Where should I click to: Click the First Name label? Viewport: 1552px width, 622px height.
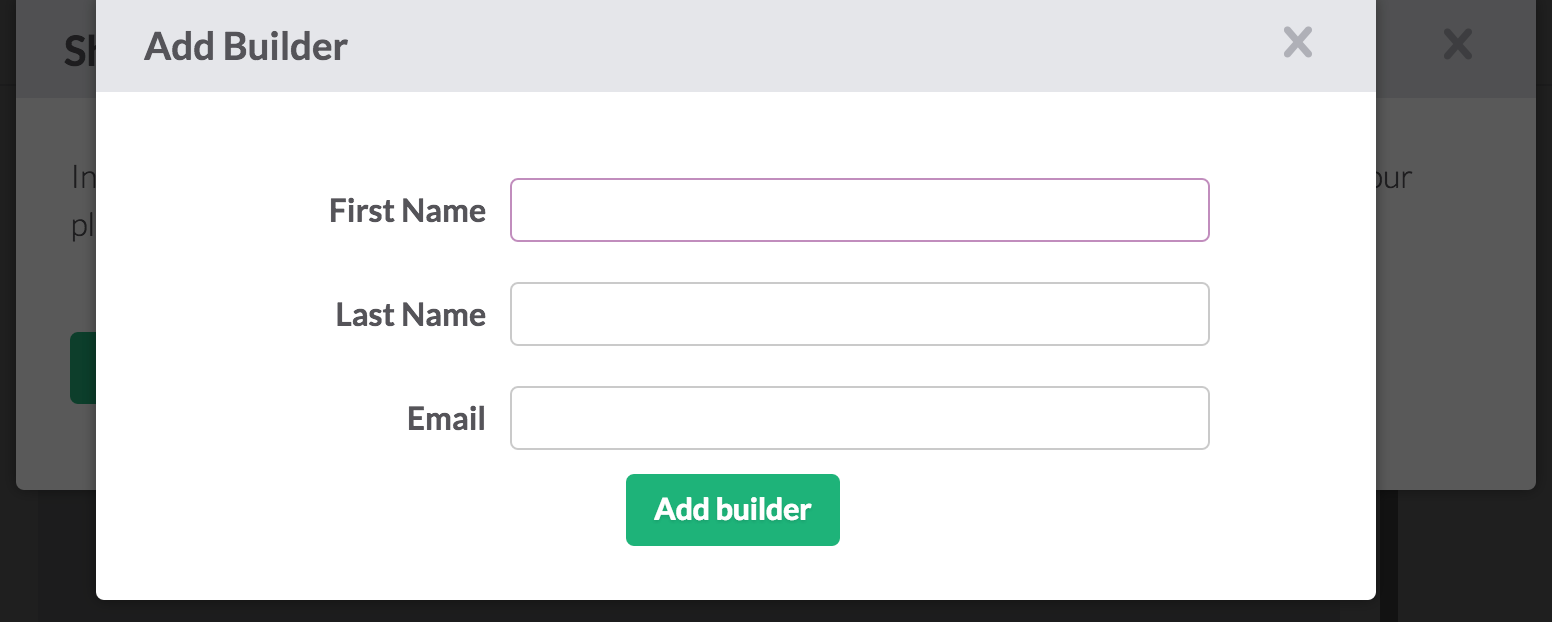[x=407, y=211]
